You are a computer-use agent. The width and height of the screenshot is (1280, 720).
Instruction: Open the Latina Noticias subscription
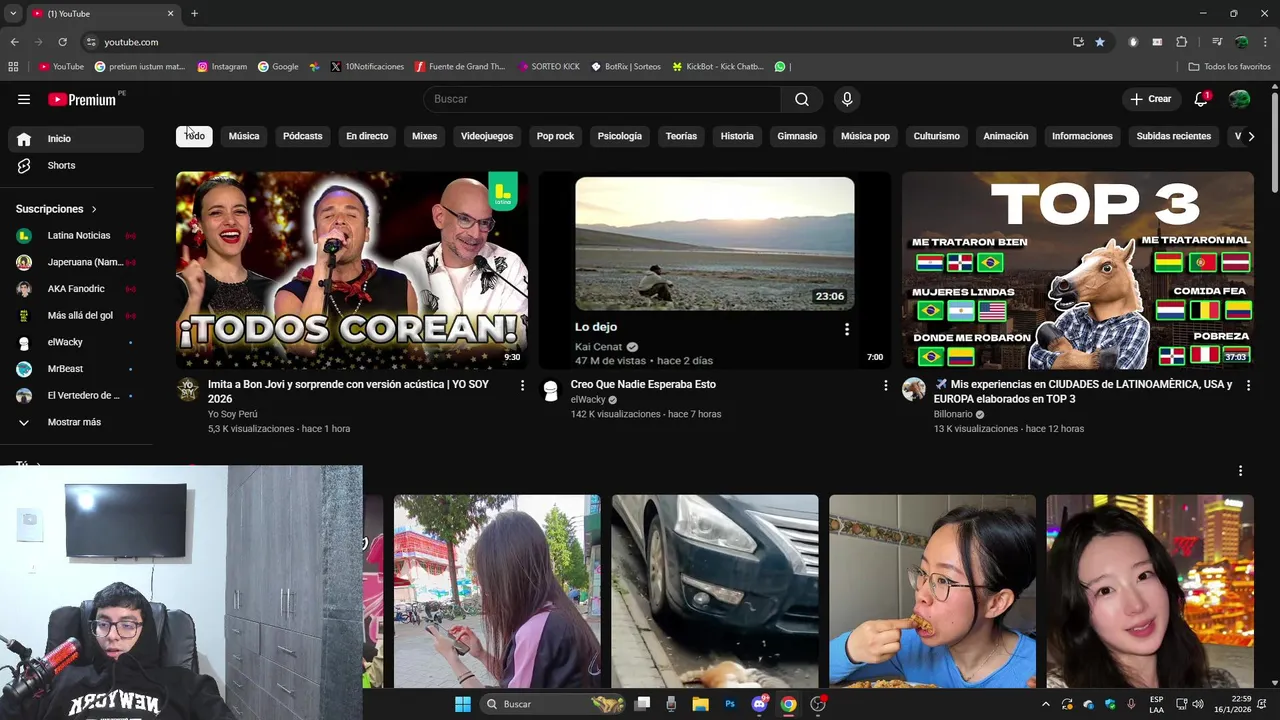pyautogui.click(x=76, y=236)
